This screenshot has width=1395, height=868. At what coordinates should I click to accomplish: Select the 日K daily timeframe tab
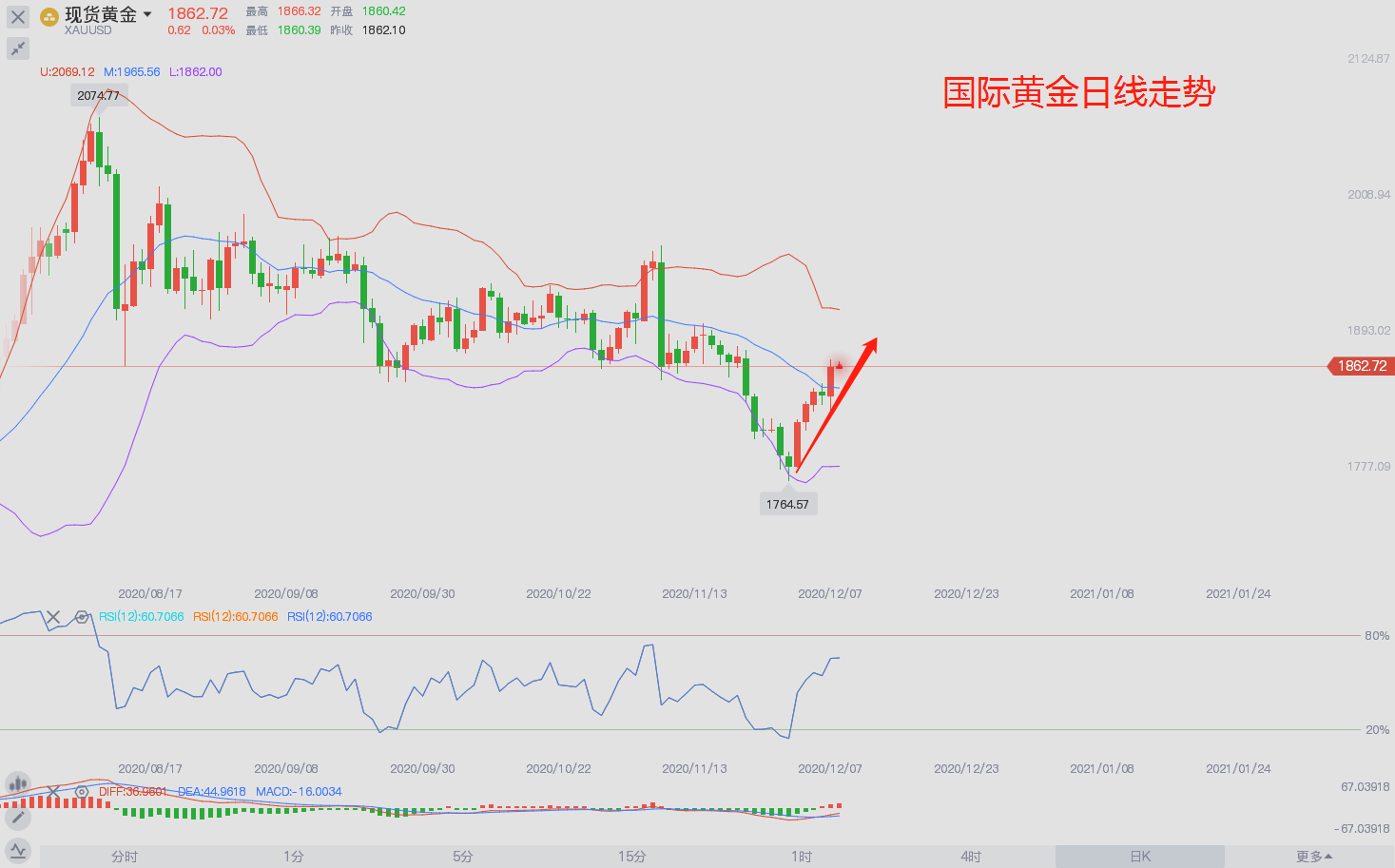(1140, 857)
